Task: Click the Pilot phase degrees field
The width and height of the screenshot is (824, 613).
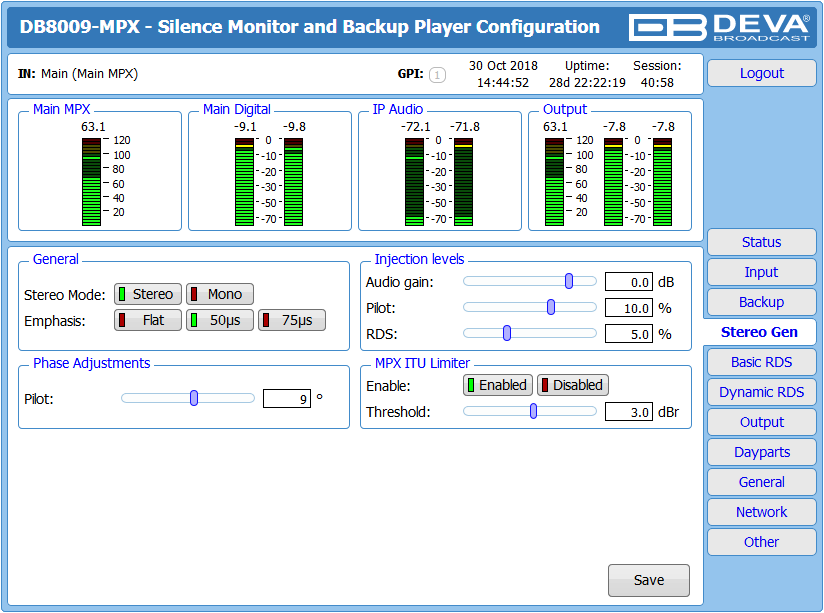Action: tap(287, 399)
